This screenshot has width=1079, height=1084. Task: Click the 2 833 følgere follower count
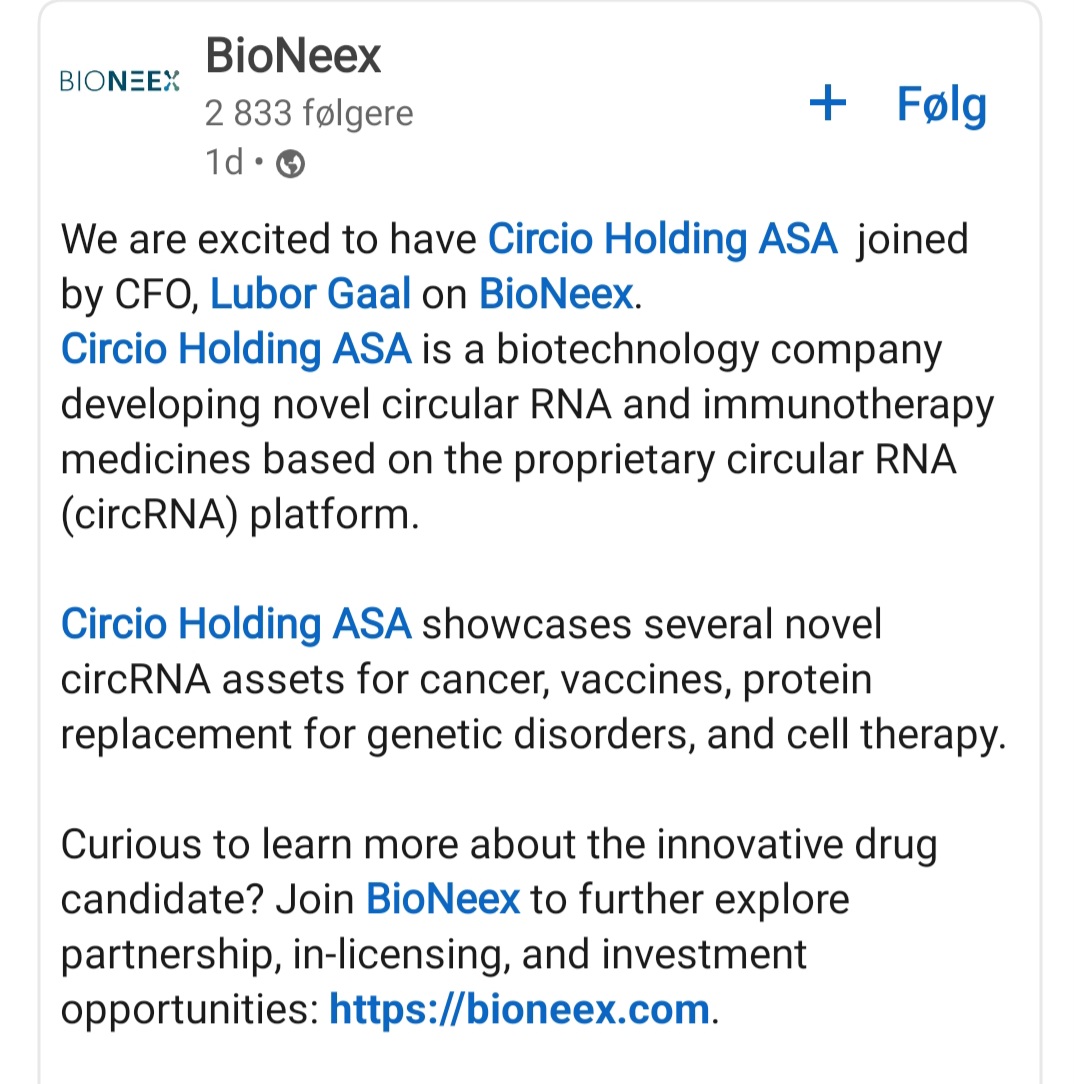pos(309,113)
